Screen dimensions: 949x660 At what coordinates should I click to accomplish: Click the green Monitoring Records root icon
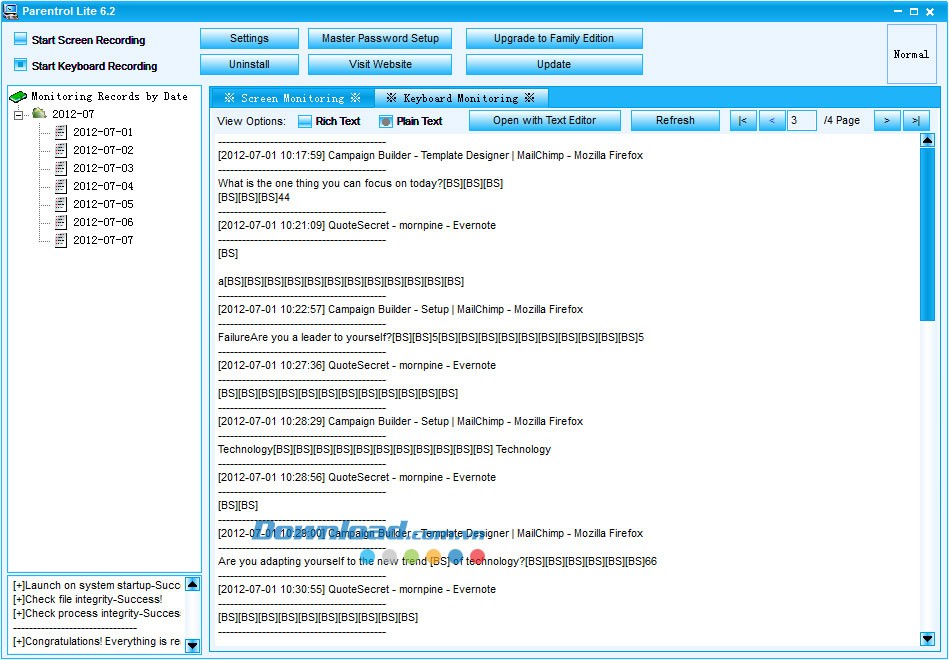pyautogui.click(x=18, y=97)
